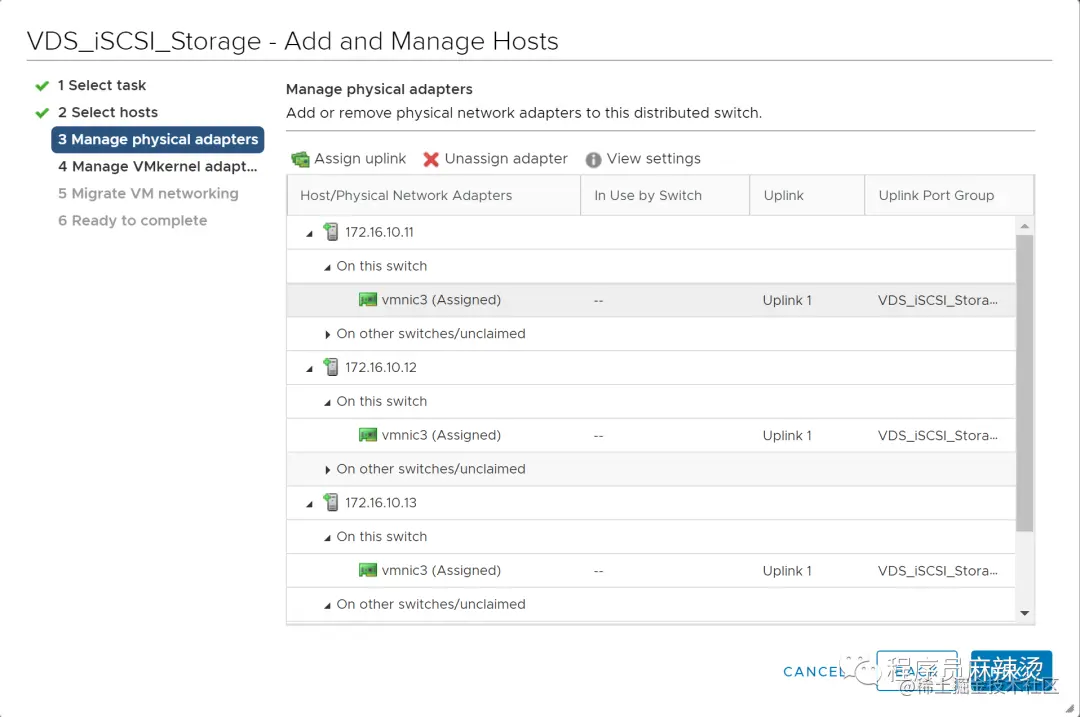Expand 'On other switches/unclaimed' under 172.16.10.11

tap(327, 334)
